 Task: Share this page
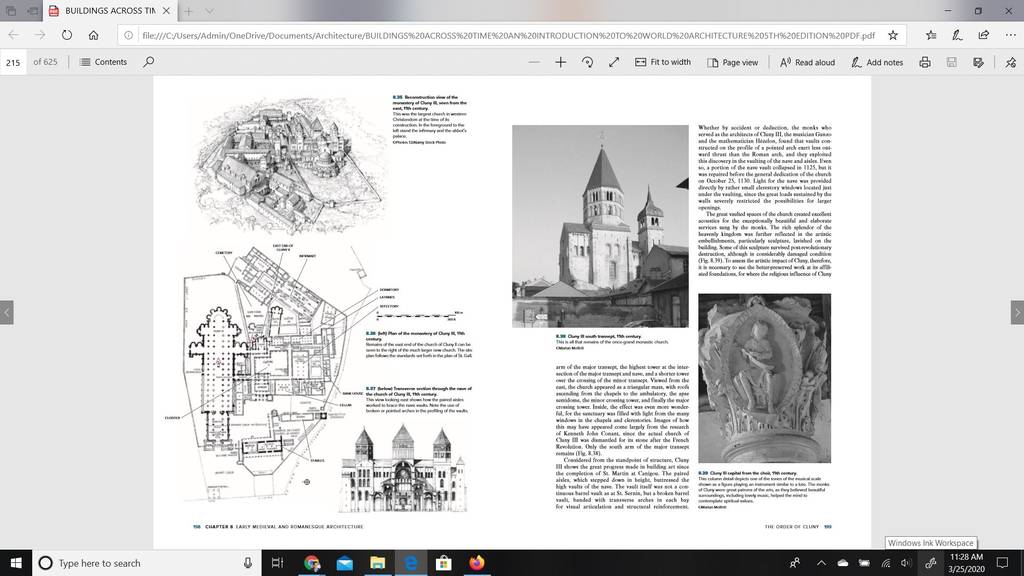pos(984,35)
